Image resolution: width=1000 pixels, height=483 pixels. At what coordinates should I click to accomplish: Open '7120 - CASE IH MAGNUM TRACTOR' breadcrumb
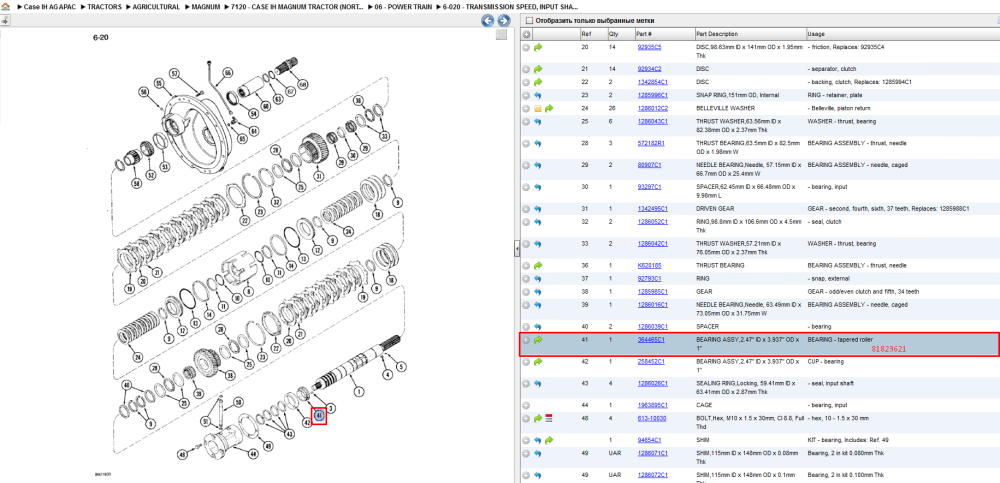[x=299, y=6]
